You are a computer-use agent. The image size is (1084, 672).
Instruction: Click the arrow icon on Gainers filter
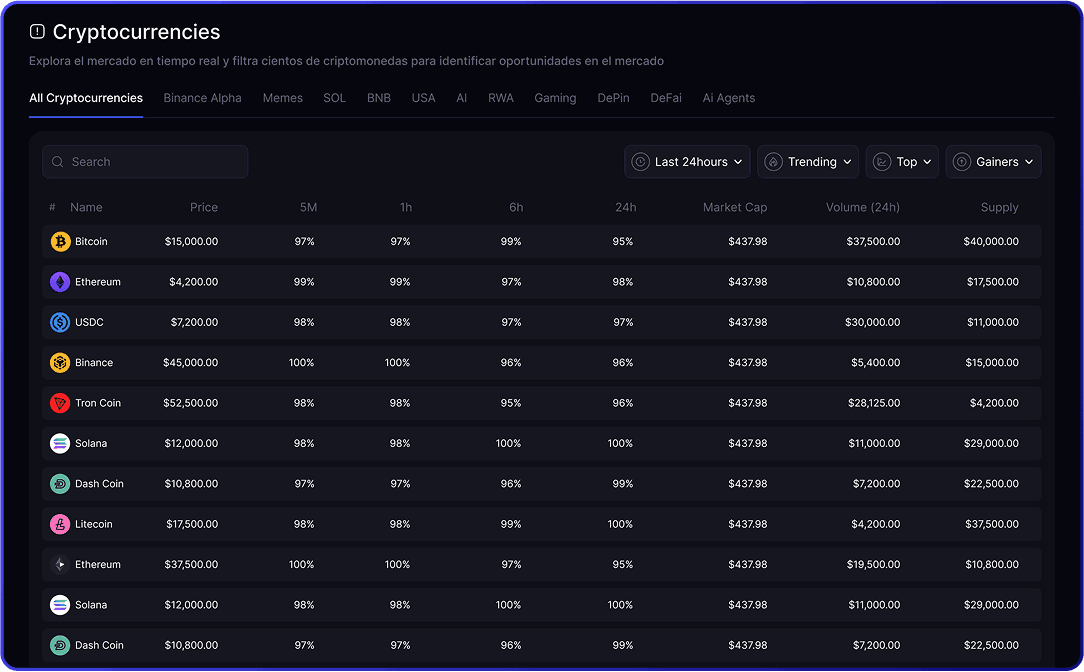click(962, 162)
